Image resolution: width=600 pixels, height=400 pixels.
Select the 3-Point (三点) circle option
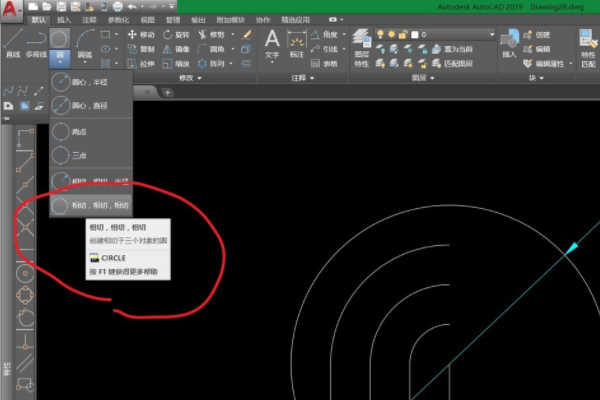coord(91,155)
